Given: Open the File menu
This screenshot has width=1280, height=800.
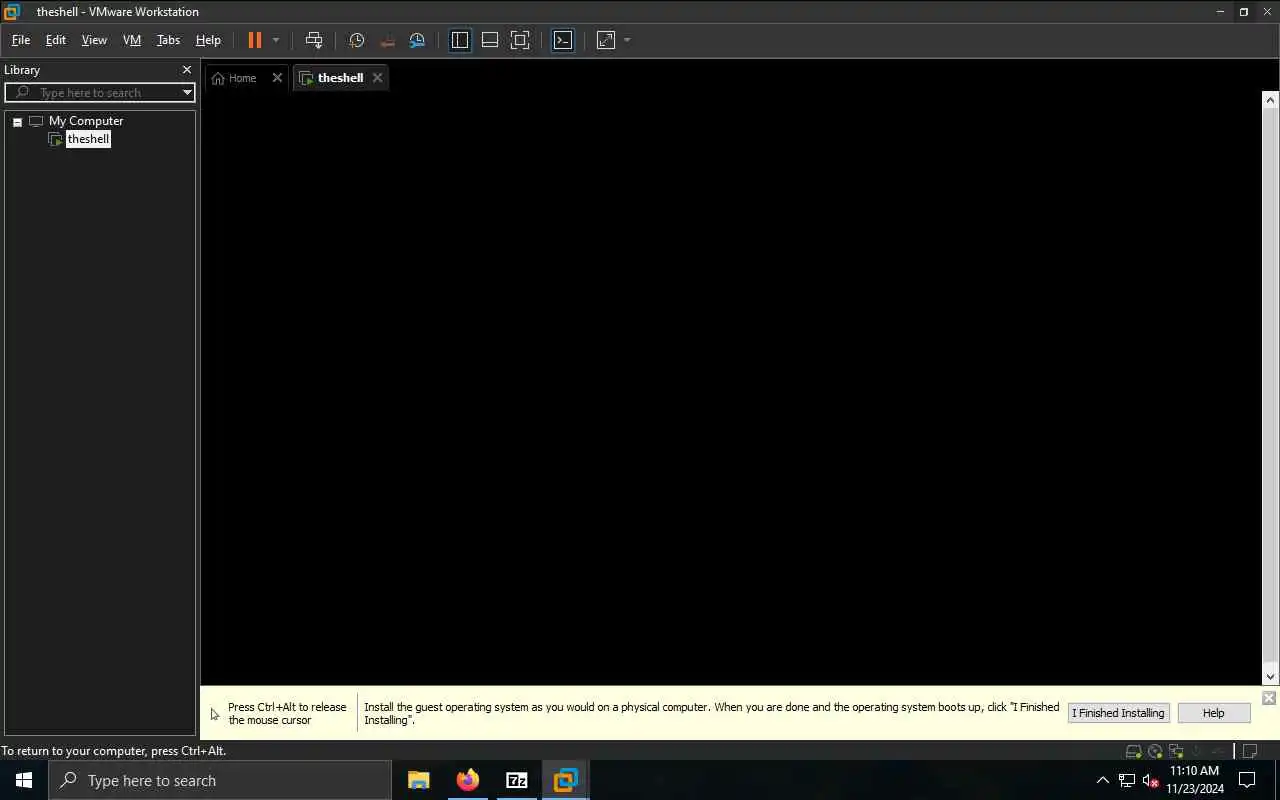Looking at the screenshot, I should [x=21, y=40].
